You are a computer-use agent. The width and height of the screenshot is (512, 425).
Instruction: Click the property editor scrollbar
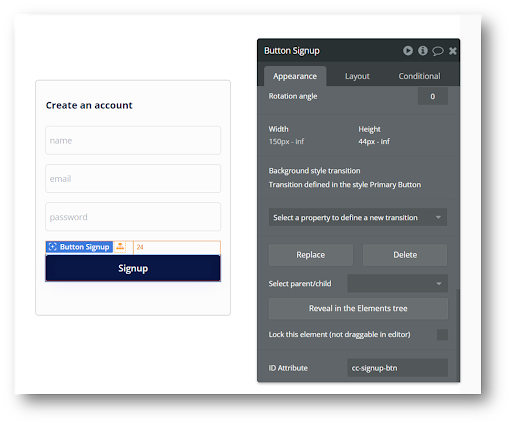[x=458, y=335]
